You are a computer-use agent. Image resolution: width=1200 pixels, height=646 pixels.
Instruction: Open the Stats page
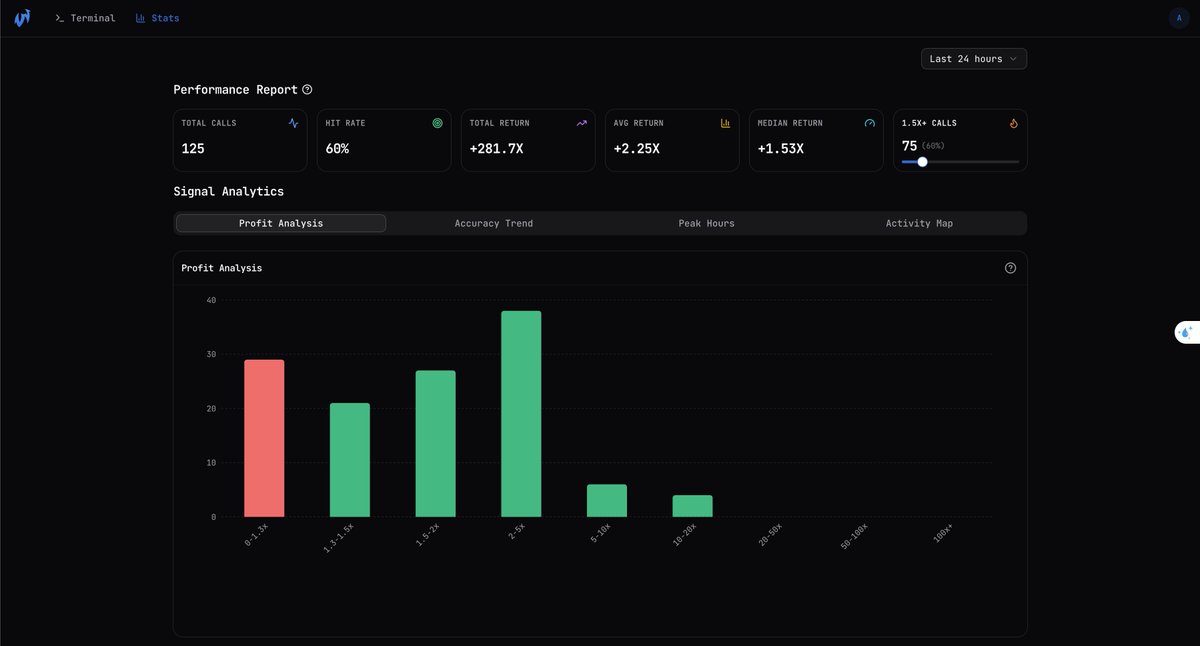point(158,18)
